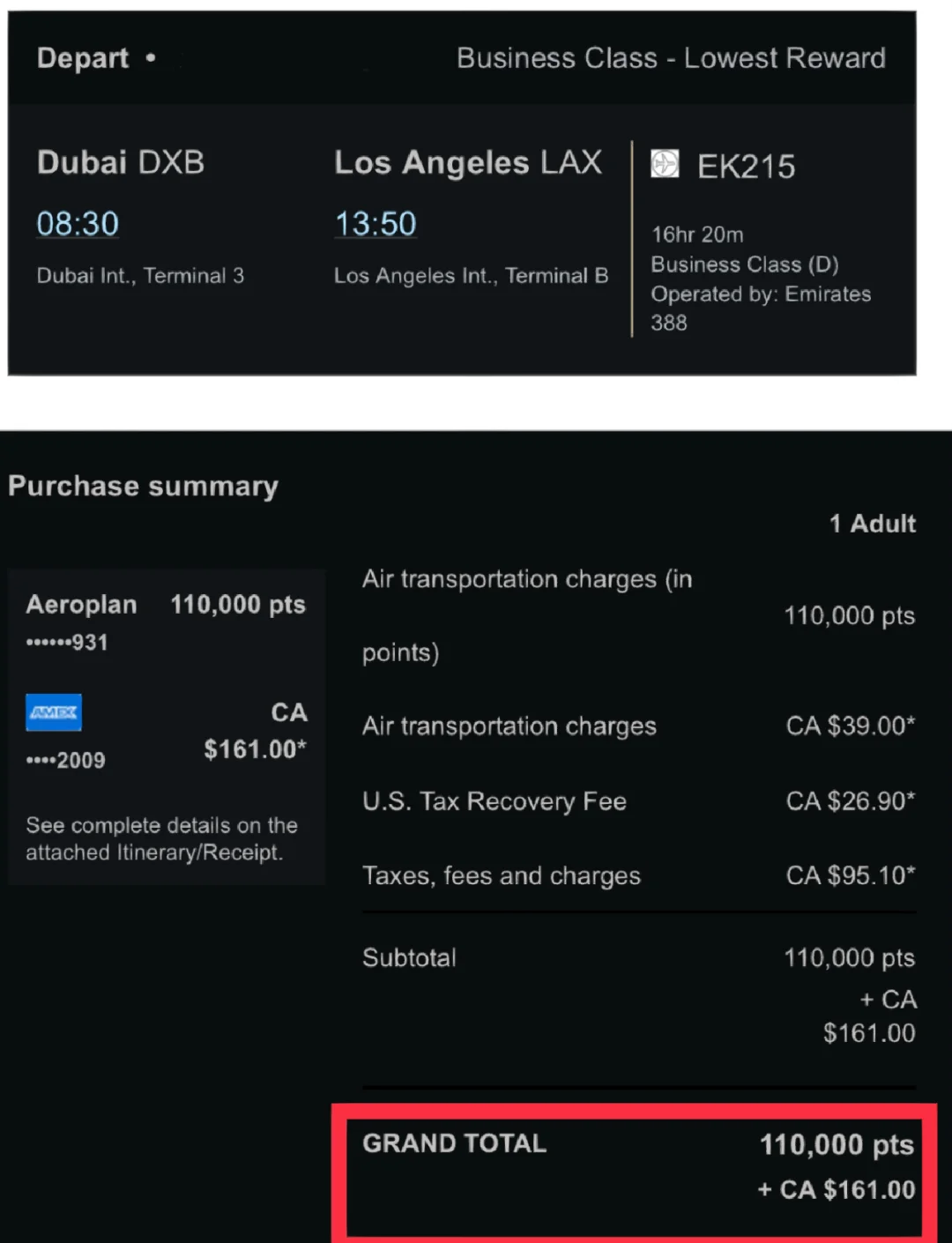
Task: Click Los Angeles LAX destination heading
Action: point(468,163)
